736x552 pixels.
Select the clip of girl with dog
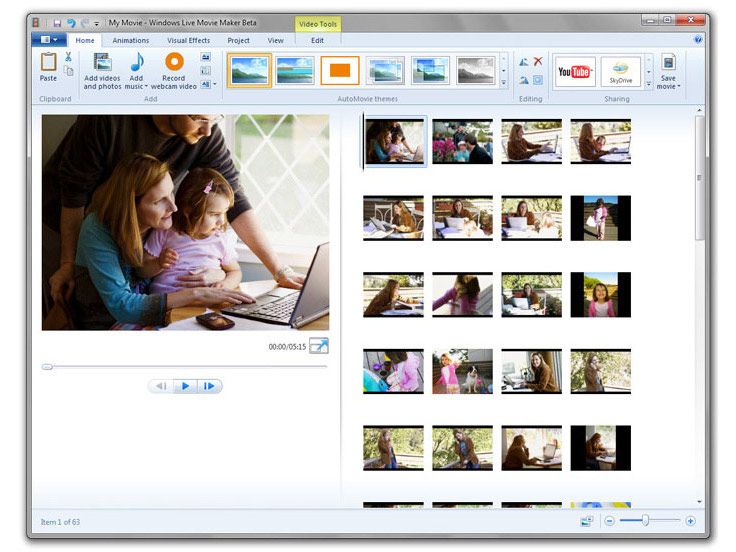[462, 371]
